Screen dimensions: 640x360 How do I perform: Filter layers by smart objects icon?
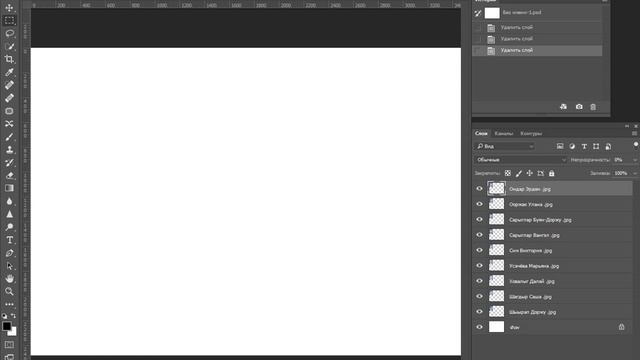608,146
